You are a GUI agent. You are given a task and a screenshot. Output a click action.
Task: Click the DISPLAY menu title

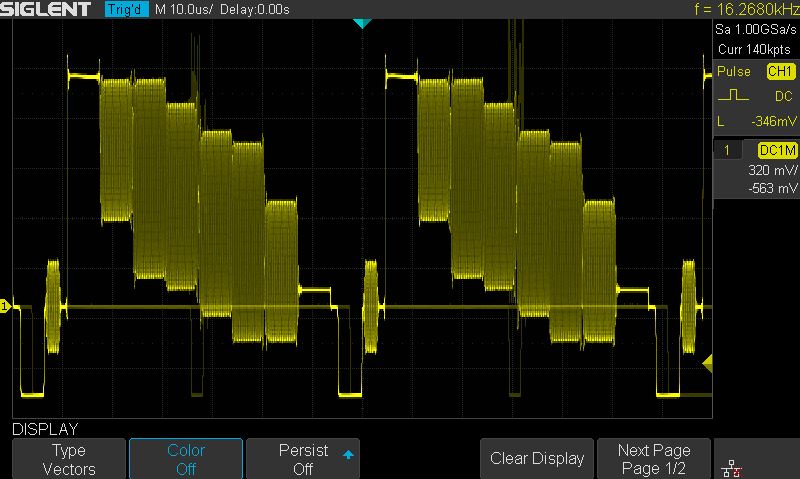point(44,428)
